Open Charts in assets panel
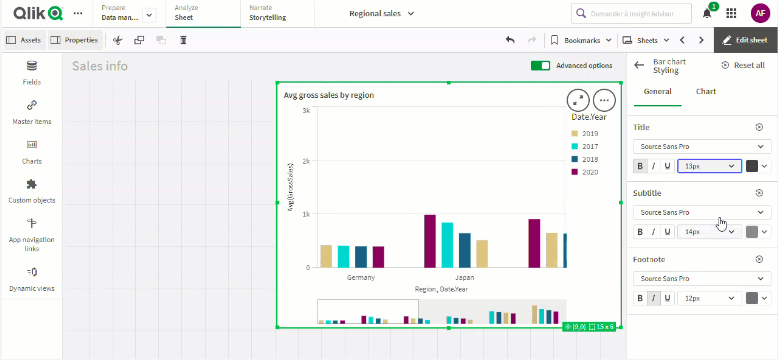The image size is (778, 360). (32, 152)
